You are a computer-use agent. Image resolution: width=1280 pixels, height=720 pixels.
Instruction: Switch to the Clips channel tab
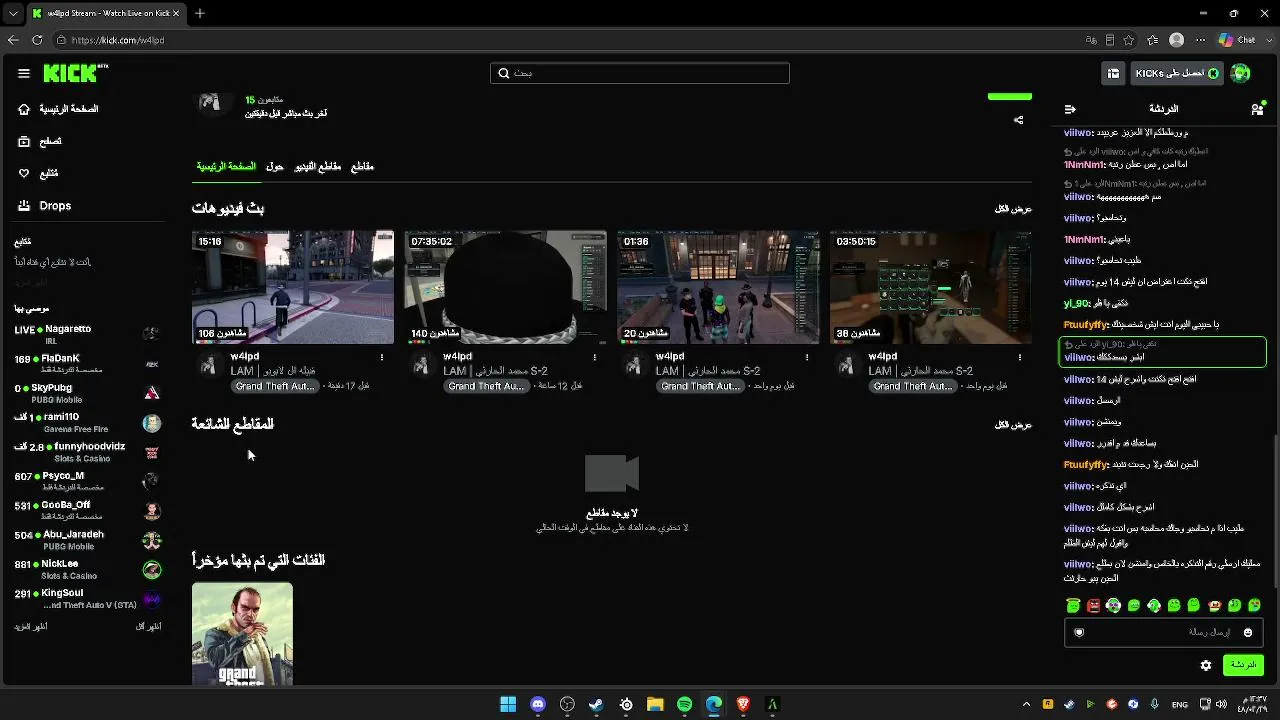(x=362, y=167)
